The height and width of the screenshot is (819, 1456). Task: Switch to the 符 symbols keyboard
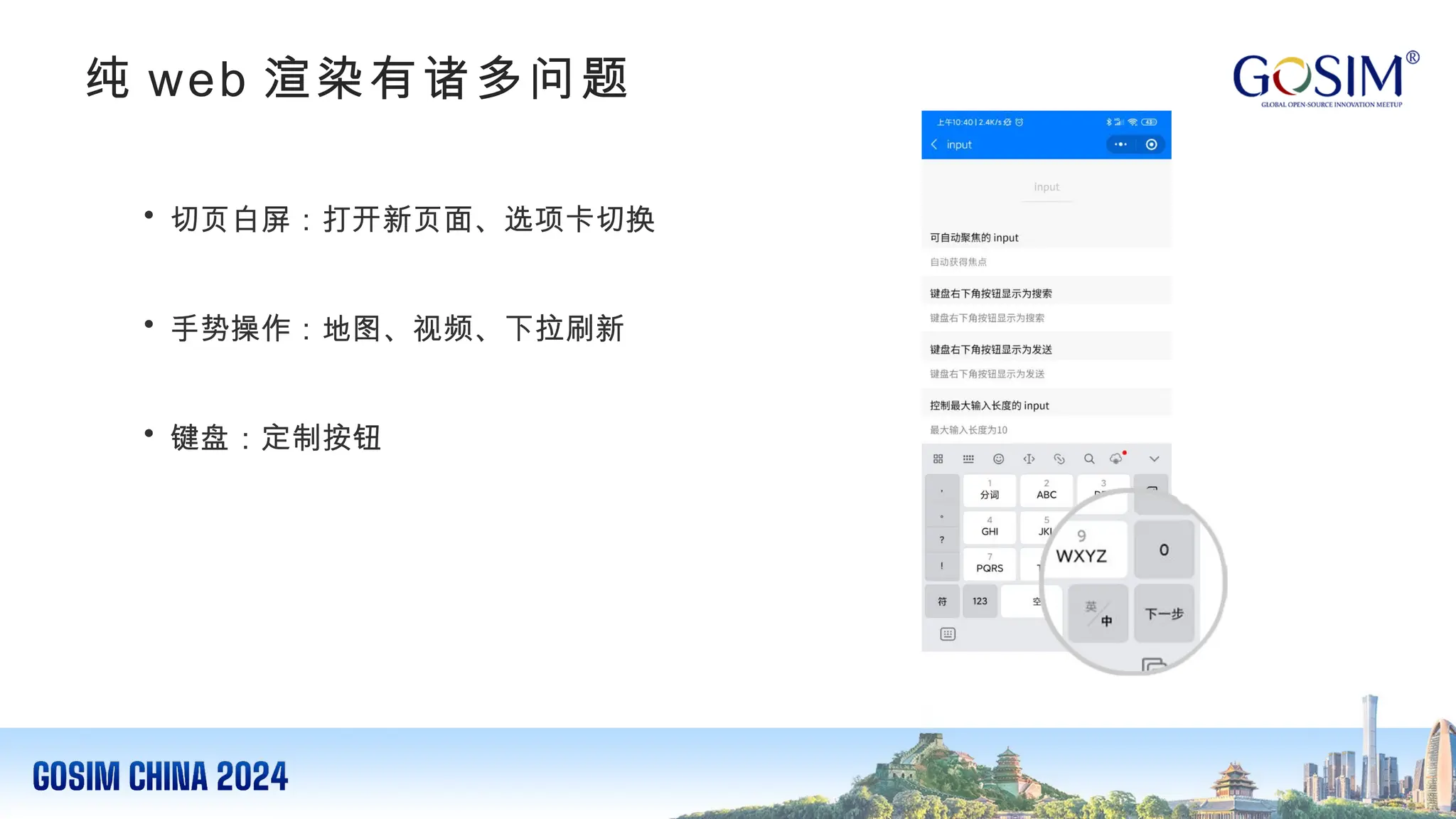[942, 601]
